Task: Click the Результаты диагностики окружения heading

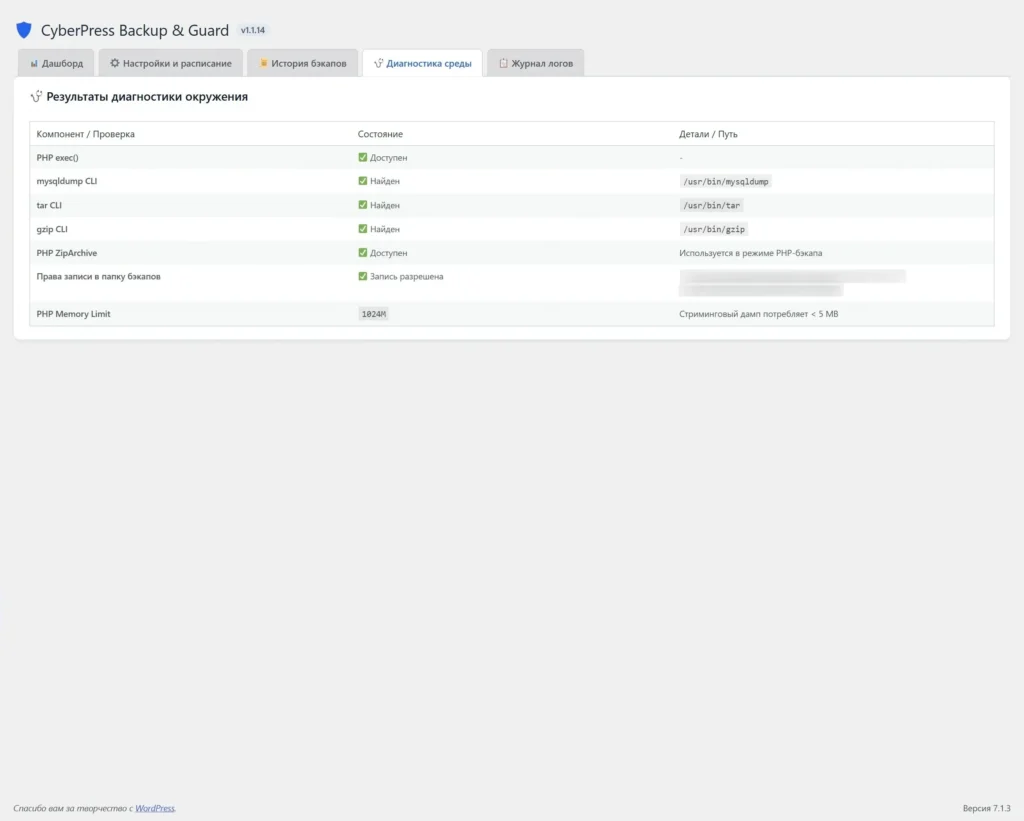Action: (147, 97)
